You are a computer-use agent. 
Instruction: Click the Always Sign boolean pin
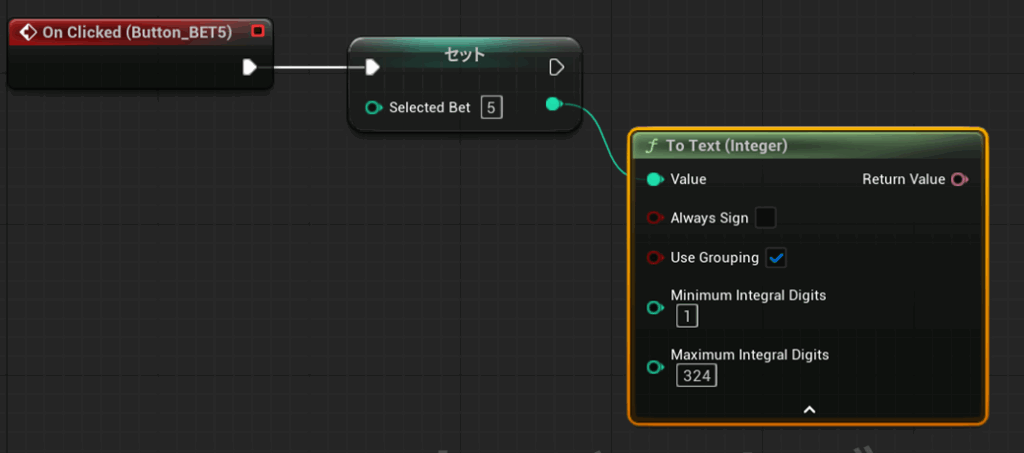(x=654, y=218)
